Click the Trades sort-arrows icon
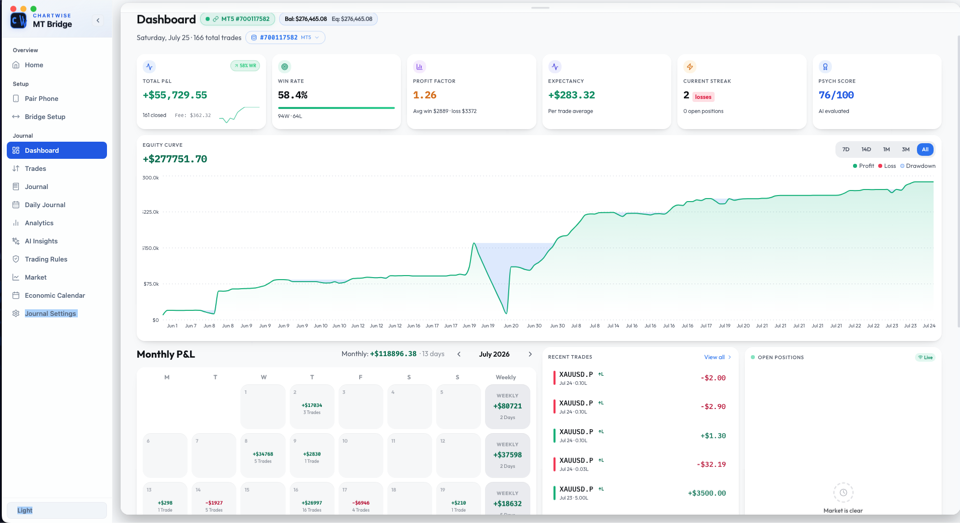The image size is (960, 523). 16,168
